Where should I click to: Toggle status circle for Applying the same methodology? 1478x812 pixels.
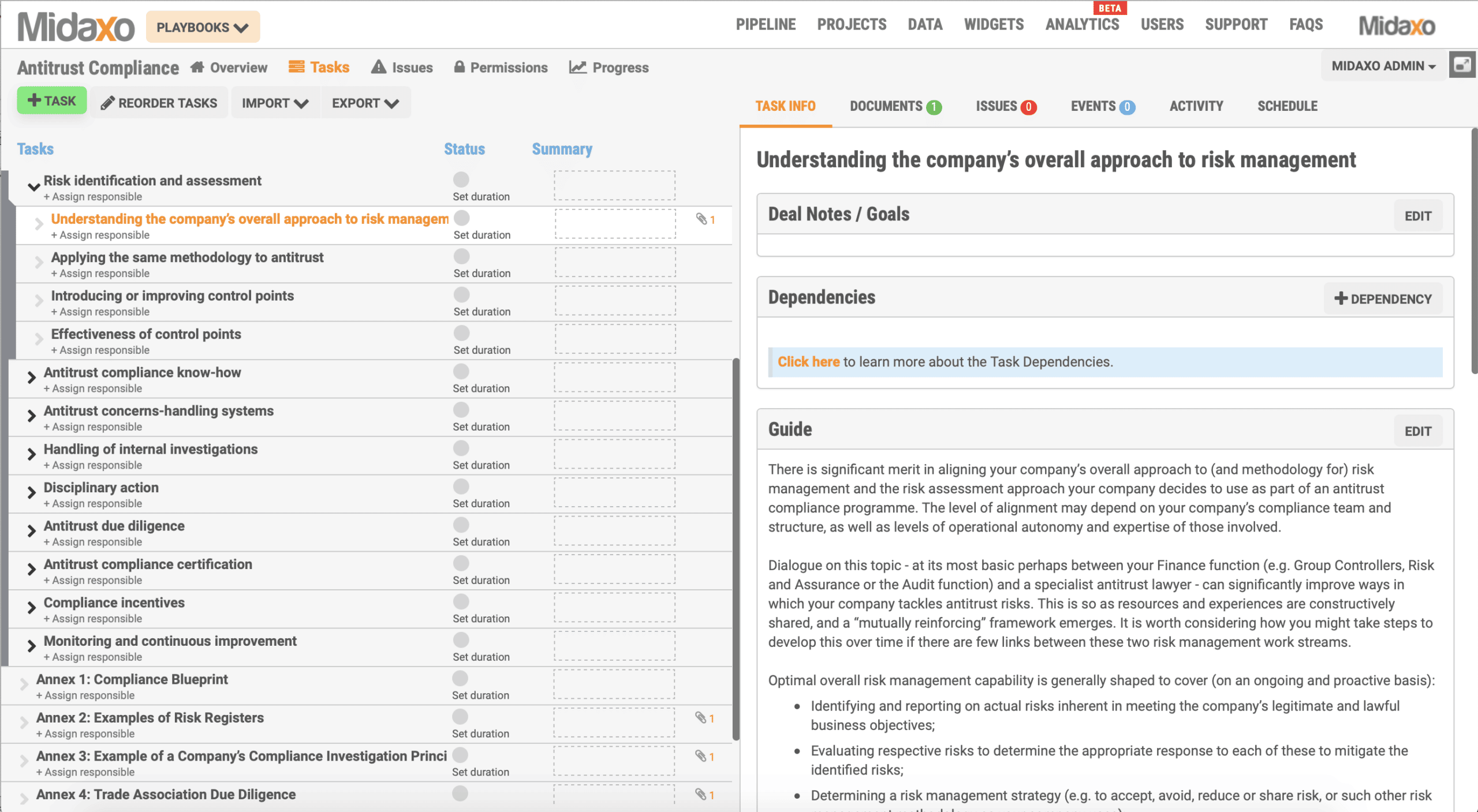coord(462,256)
